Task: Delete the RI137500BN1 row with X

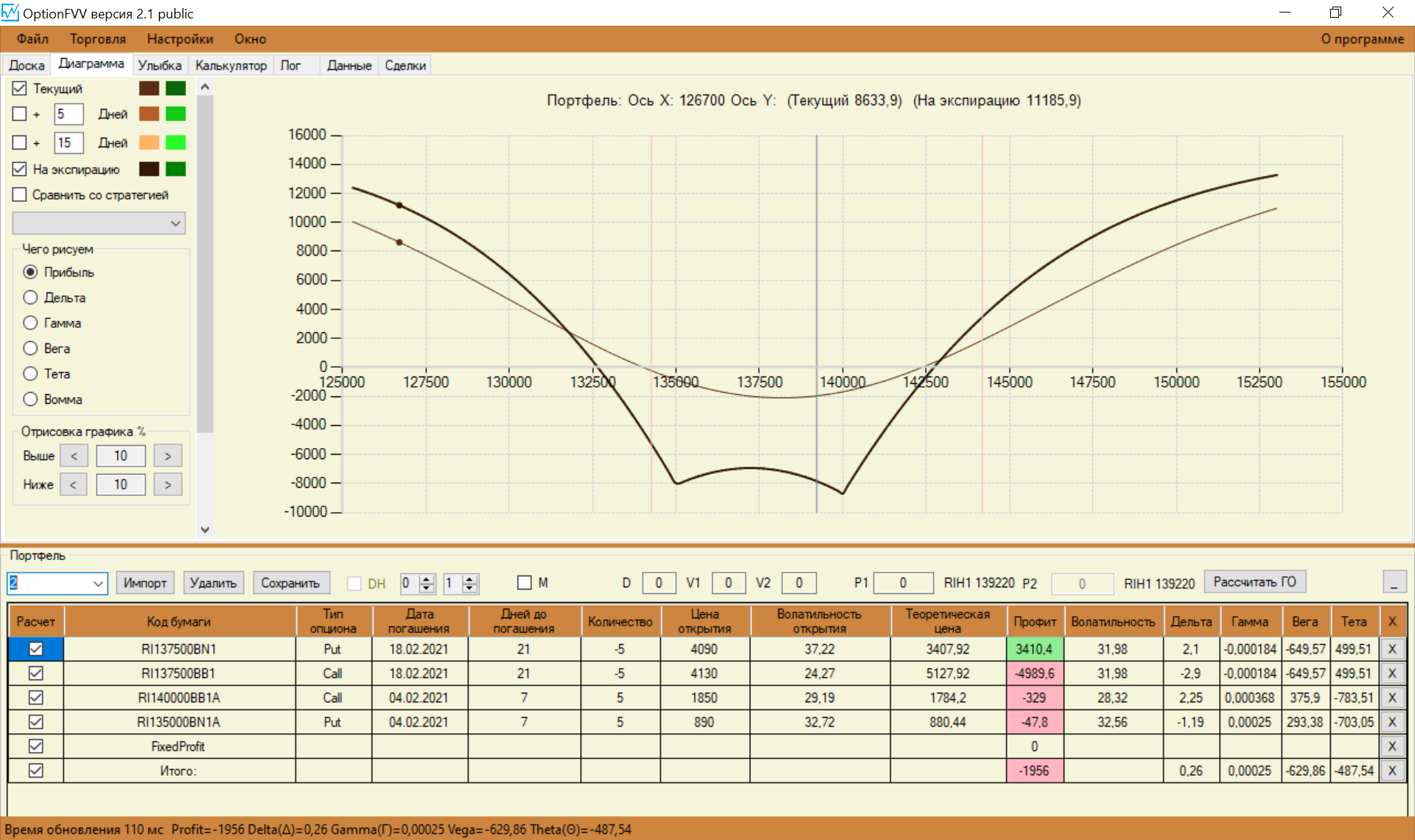Action: pos(1391,649)
